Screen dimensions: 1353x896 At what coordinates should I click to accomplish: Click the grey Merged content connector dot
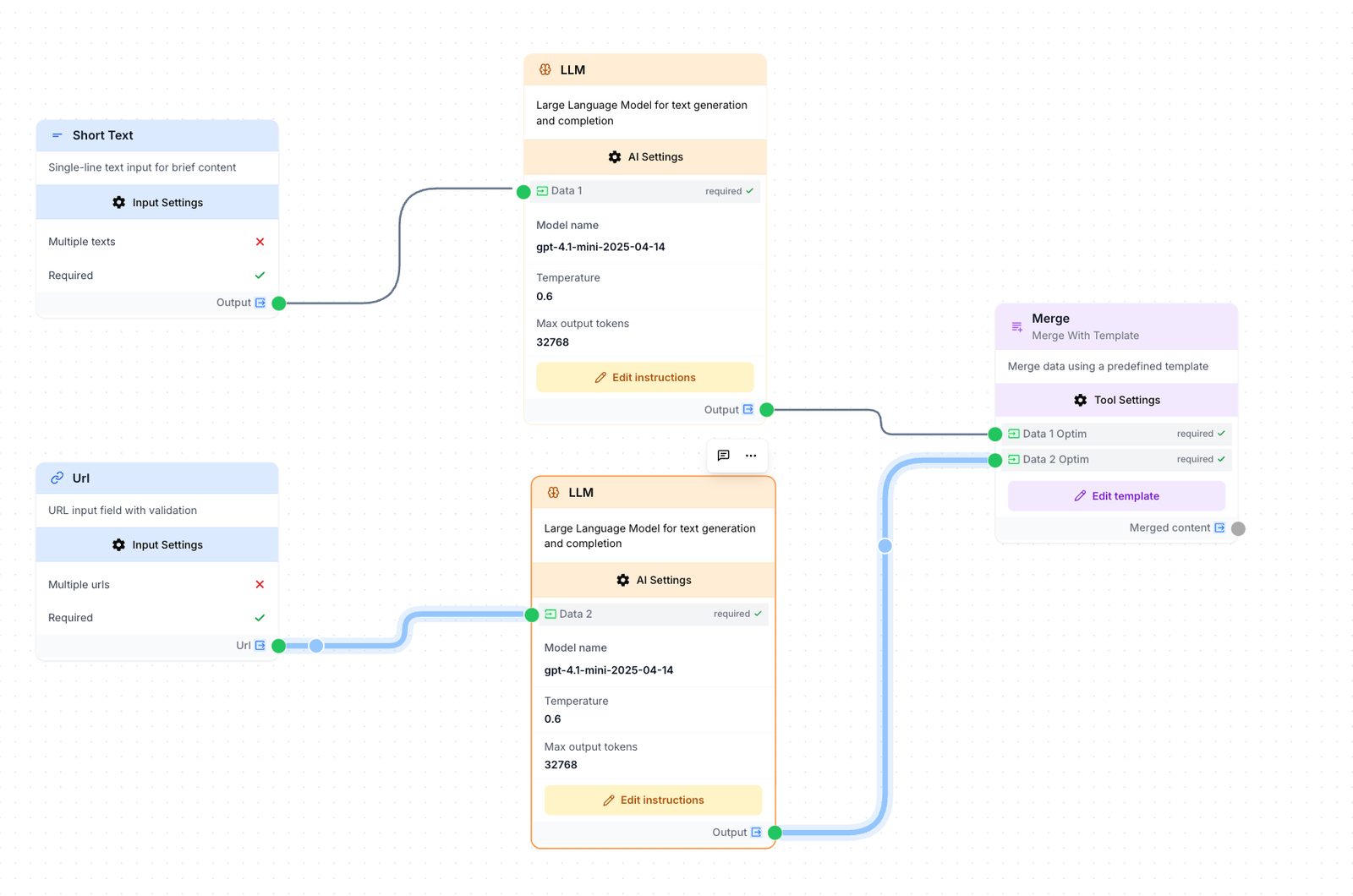point(1238,529)
